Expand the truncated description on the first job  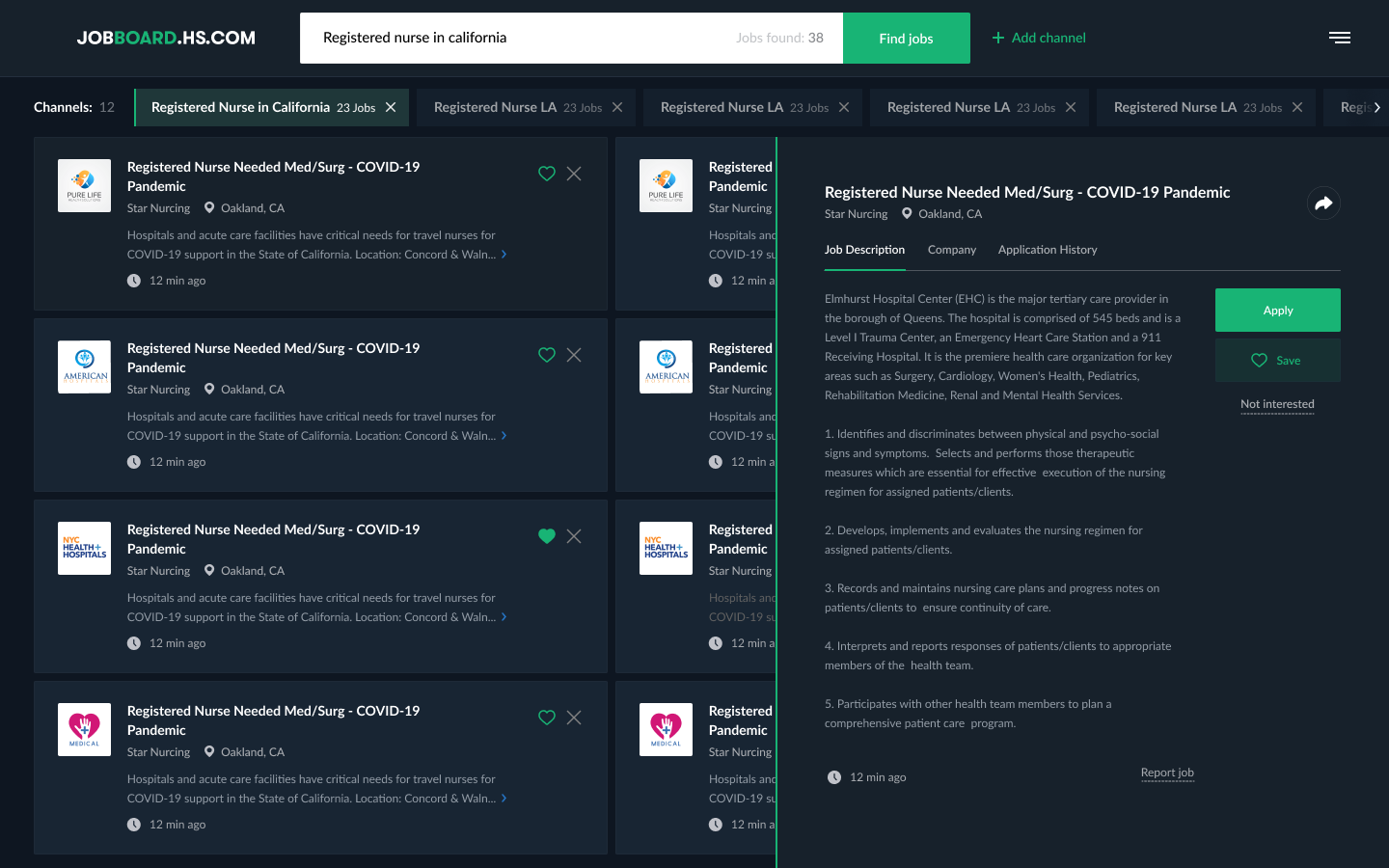[504, 254]
